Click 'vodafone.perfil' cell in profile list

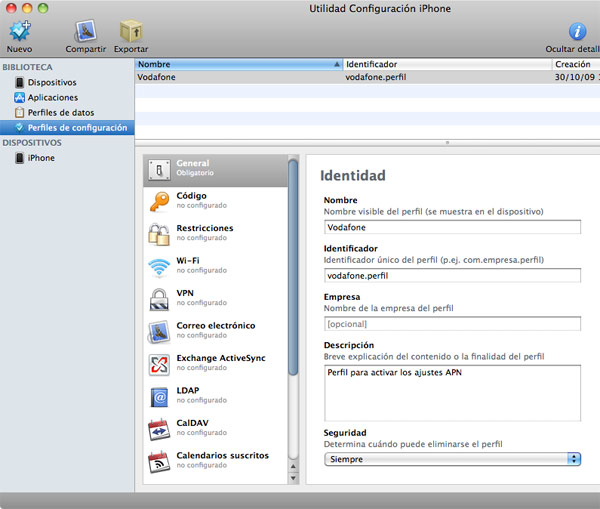pos(376,77)
